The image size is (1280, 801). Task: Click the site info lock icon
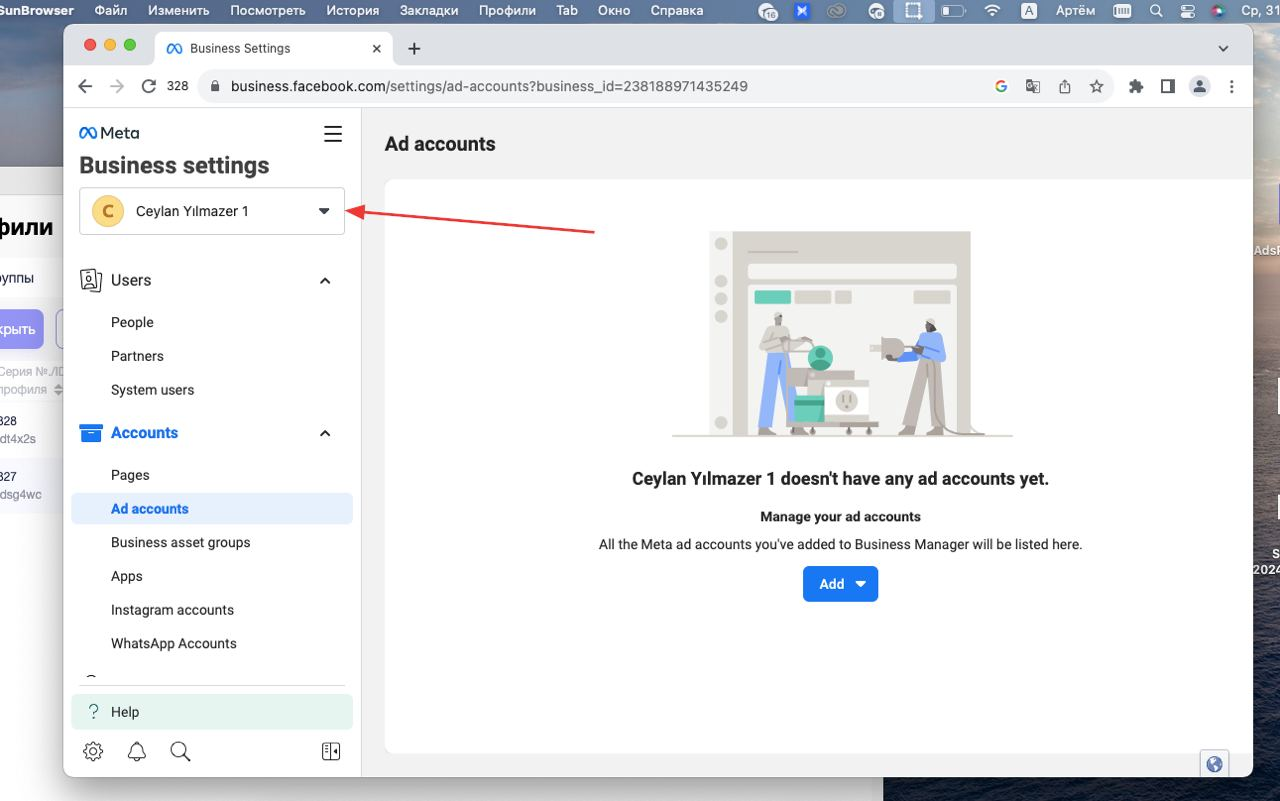pyautogui.click(x=214, y=86)
